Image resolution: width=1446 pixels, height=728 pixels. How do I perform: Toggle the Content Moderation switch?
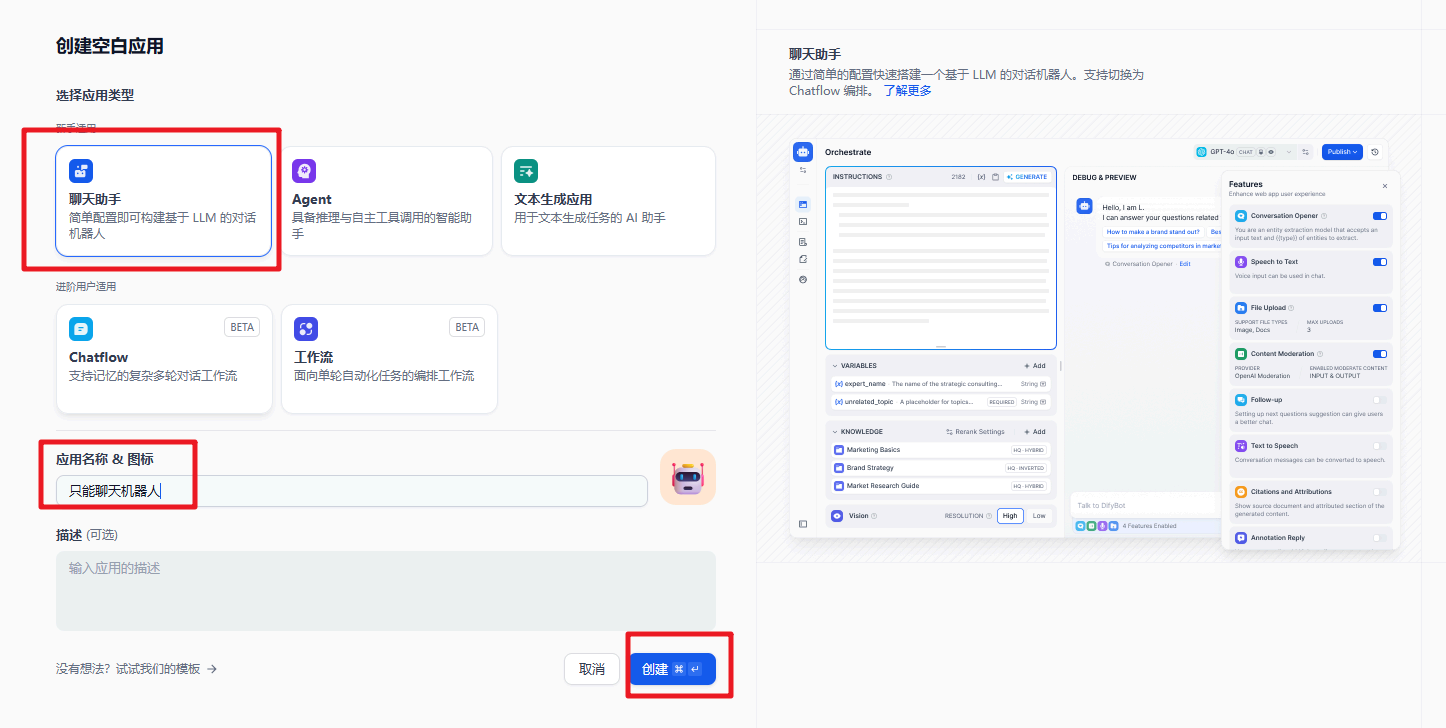(x=1380, y=354)
